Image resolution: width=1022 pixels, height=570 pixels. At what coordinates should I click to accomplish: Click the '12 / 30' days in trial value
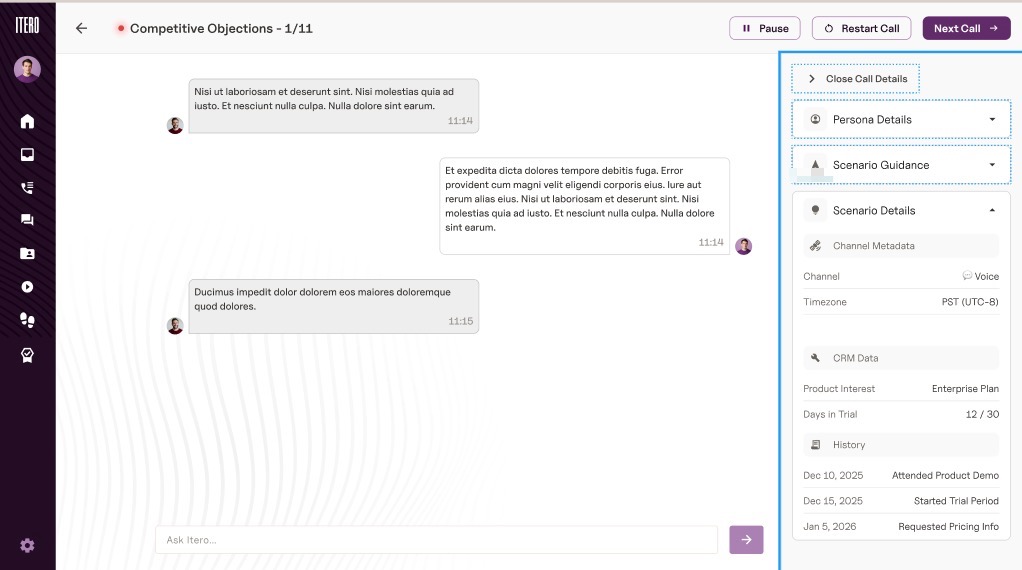[982, 414]
